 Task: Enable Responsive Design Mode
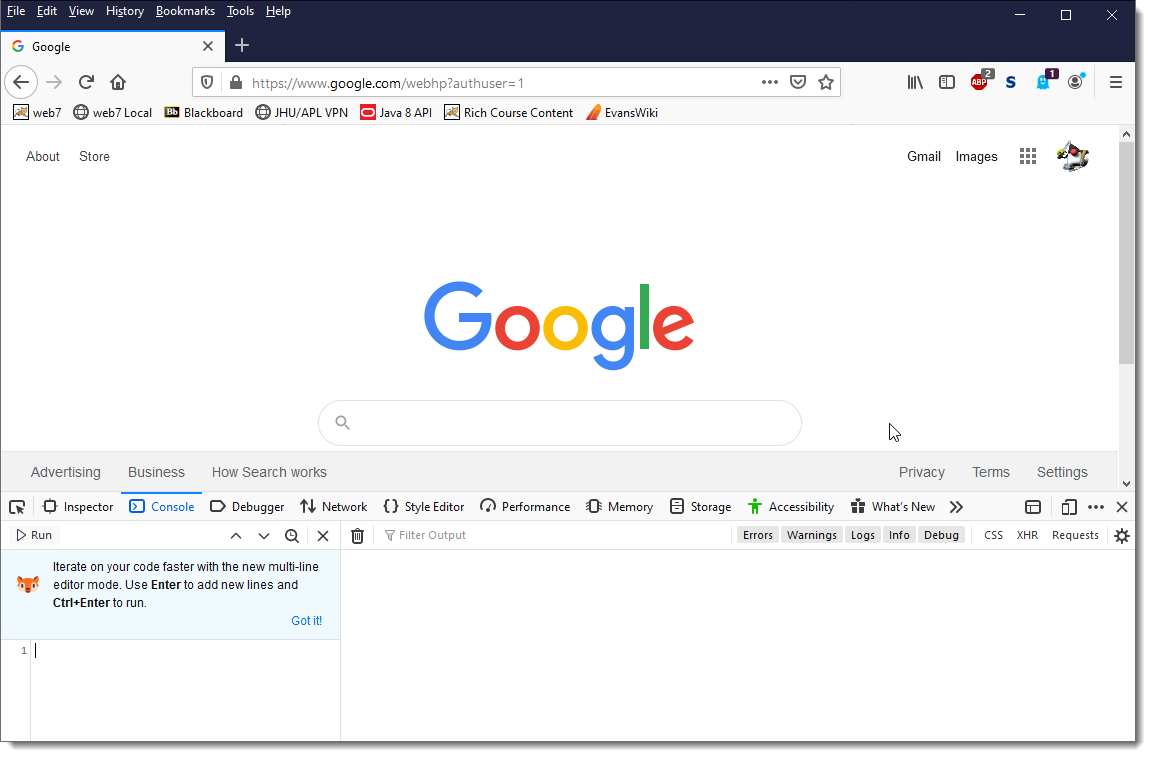coord(1069,507)
